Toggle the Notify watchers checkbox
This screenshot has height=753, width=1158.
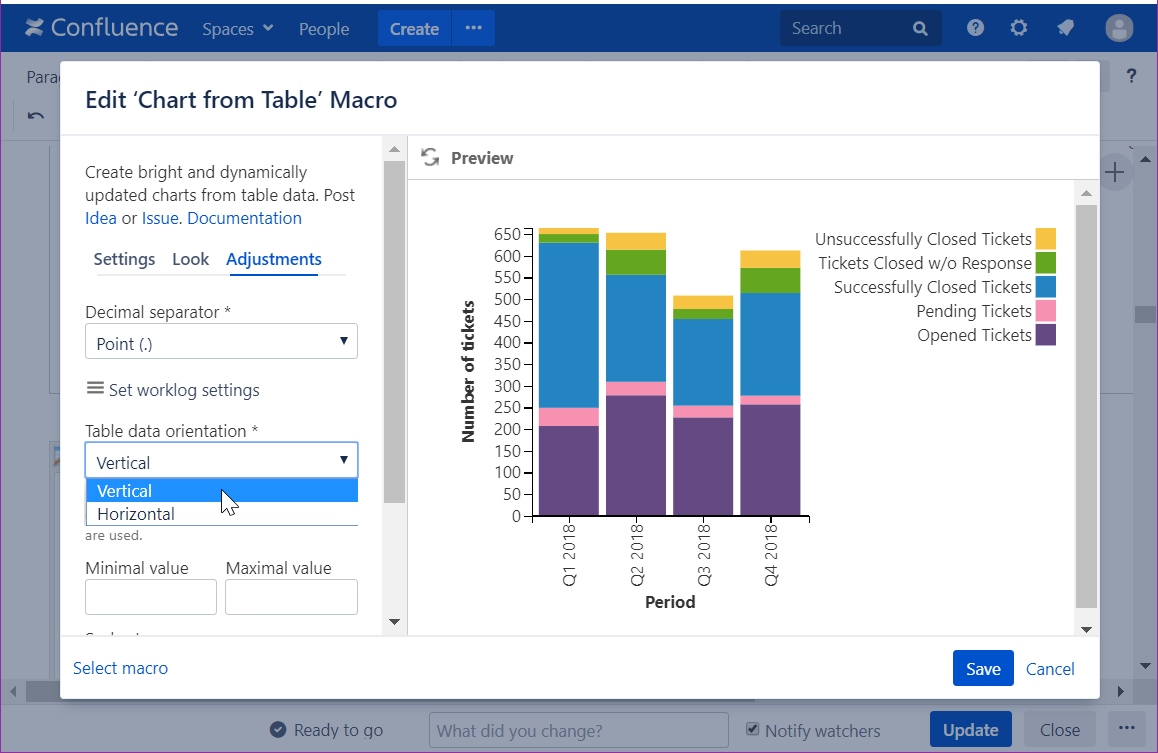coord(754,730)
